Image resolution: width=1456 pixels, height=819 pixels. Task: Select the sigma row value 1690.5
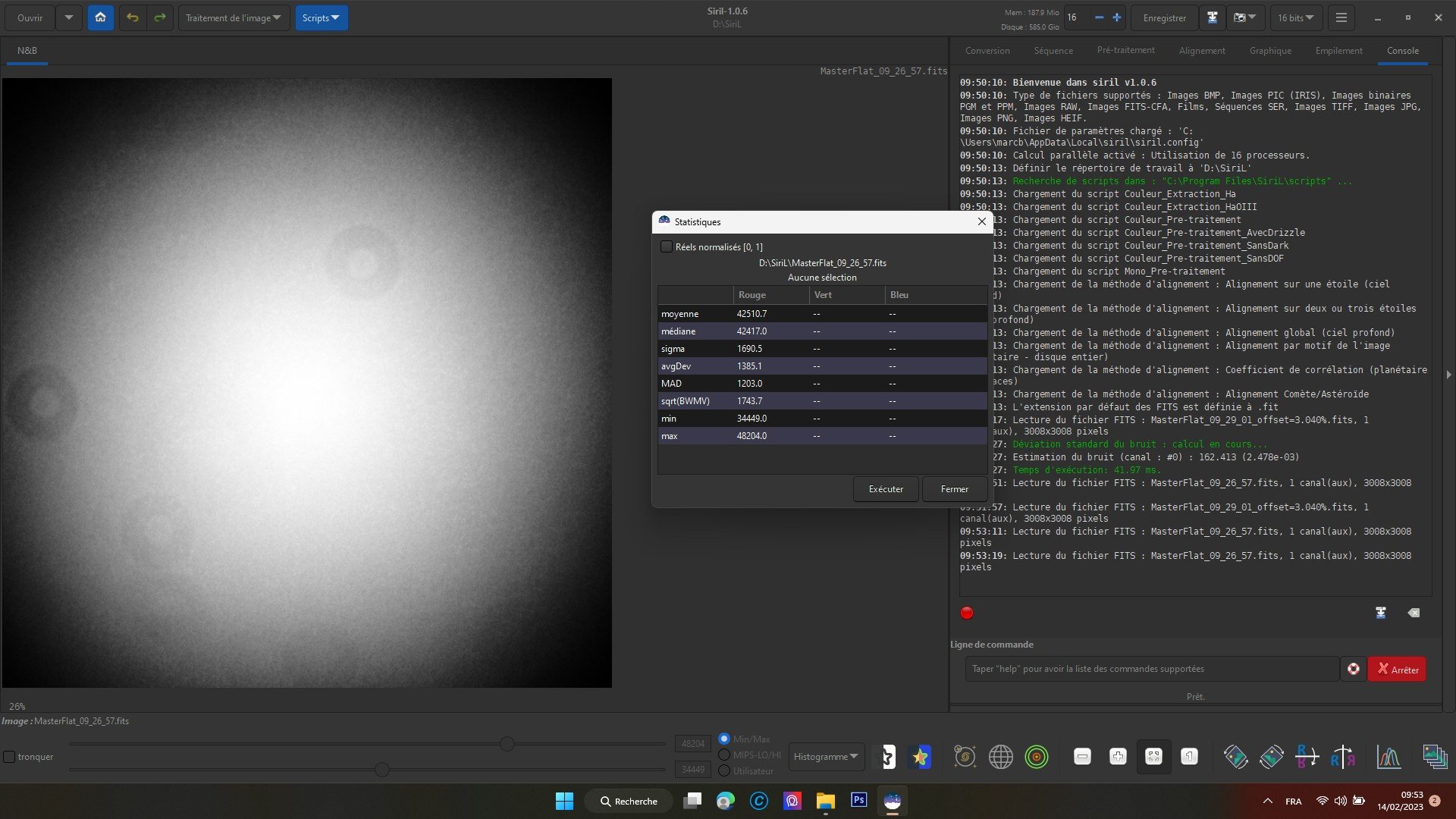(x=749, y=349)
